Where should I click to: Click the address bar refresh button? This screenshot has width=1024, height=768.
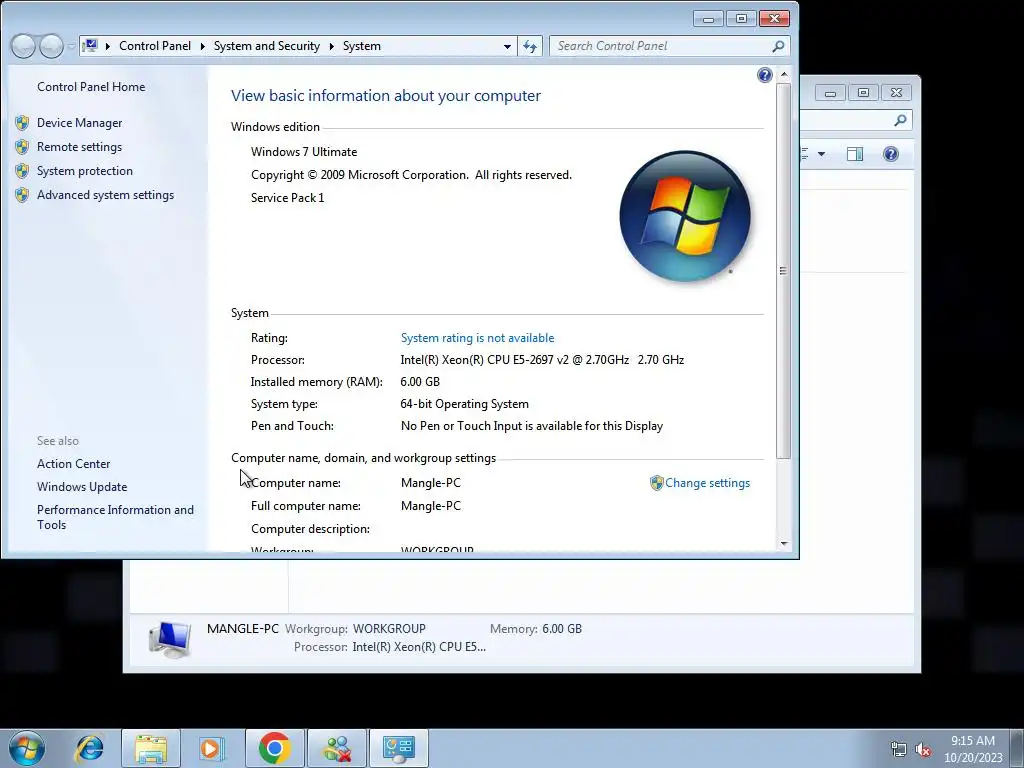tap(530, 46)
